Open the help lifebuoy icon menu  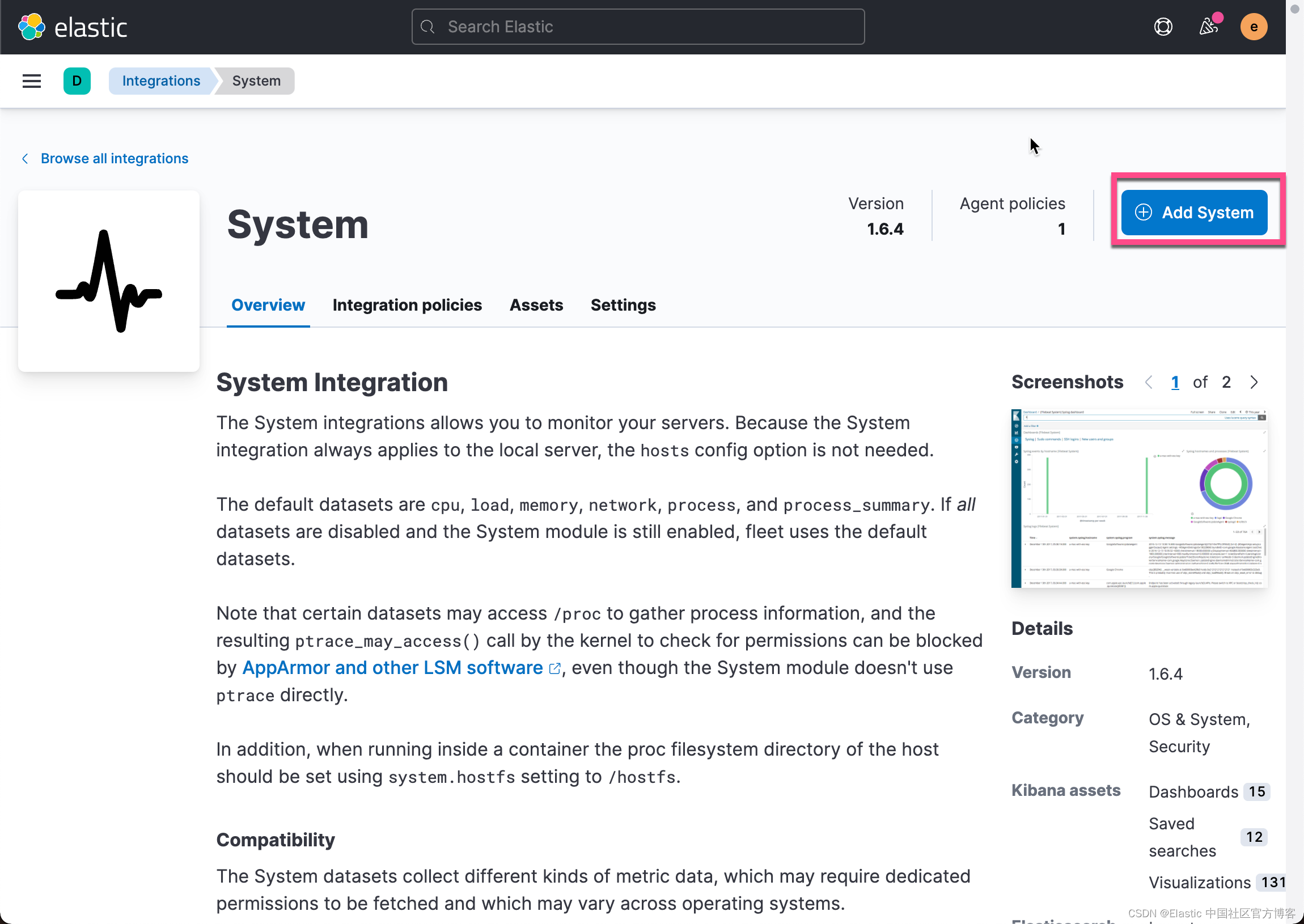1163,27
